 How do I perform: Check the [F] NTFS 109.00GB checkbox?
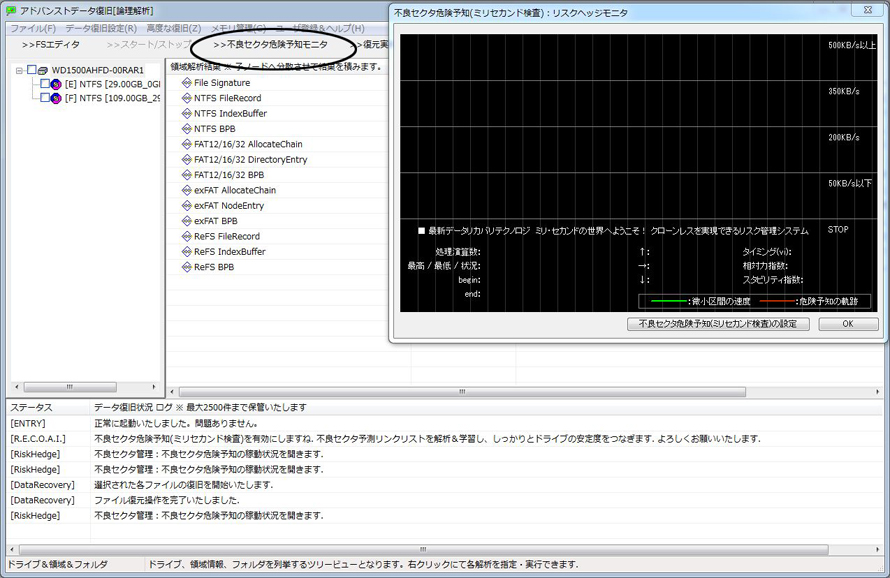click(45, 98)
